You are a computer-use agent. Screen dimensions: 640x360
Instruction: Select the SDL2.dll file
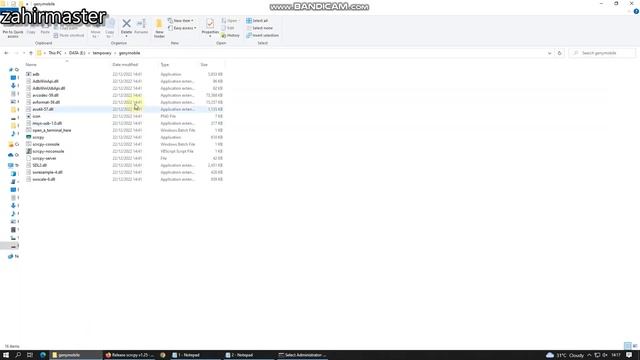tap(40, 165)
